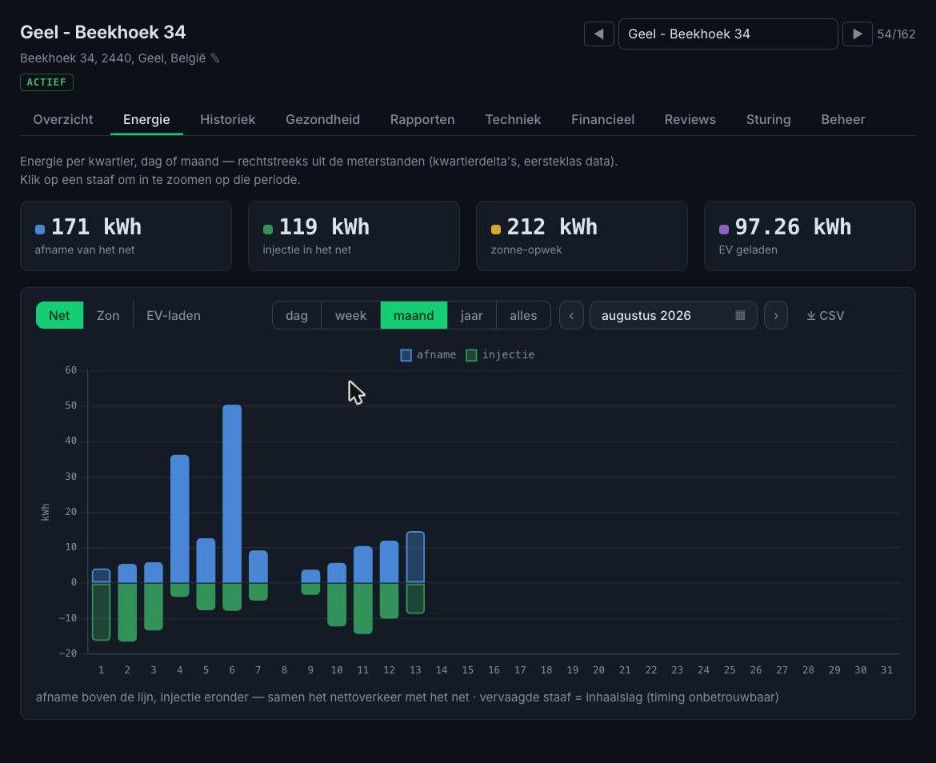
Task: Go to the next site with the right arrow
Action: pyautogui.click(x=857, y=34)
